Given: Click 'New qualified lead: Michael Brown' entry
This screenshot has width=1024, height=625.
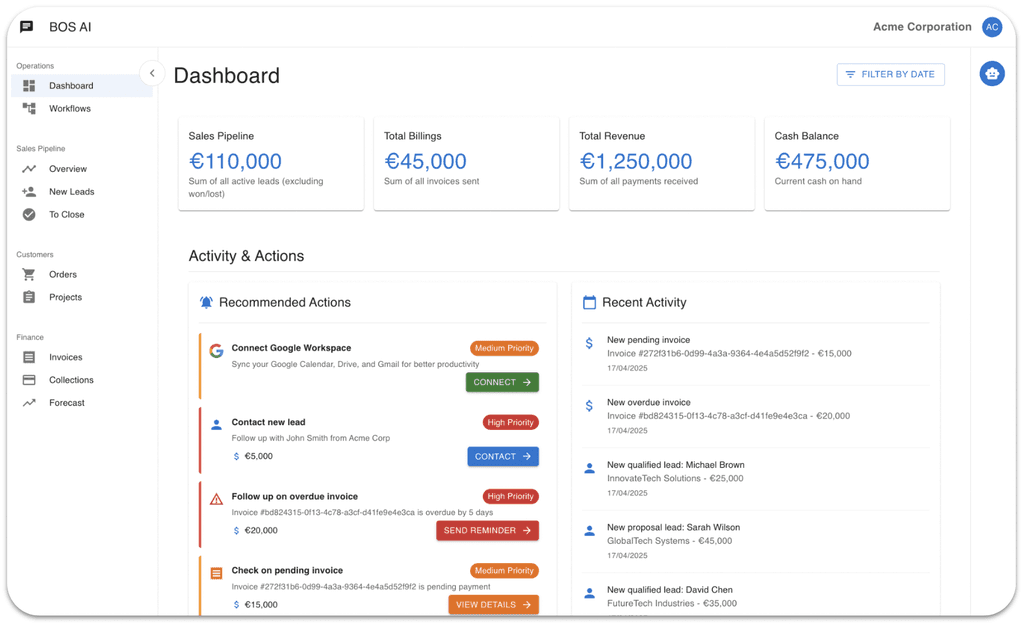Looking at the screenshot, I should (676, 465).
